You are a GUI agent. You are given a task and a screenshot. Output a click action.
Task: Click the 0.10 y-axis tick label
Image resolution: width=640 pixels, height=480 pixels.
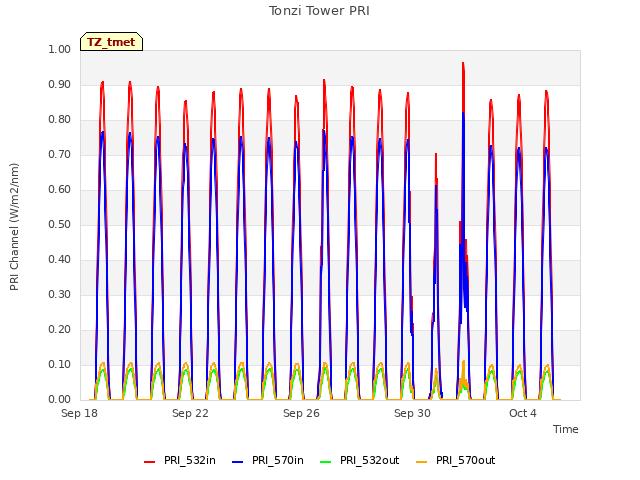coord(60,364)
